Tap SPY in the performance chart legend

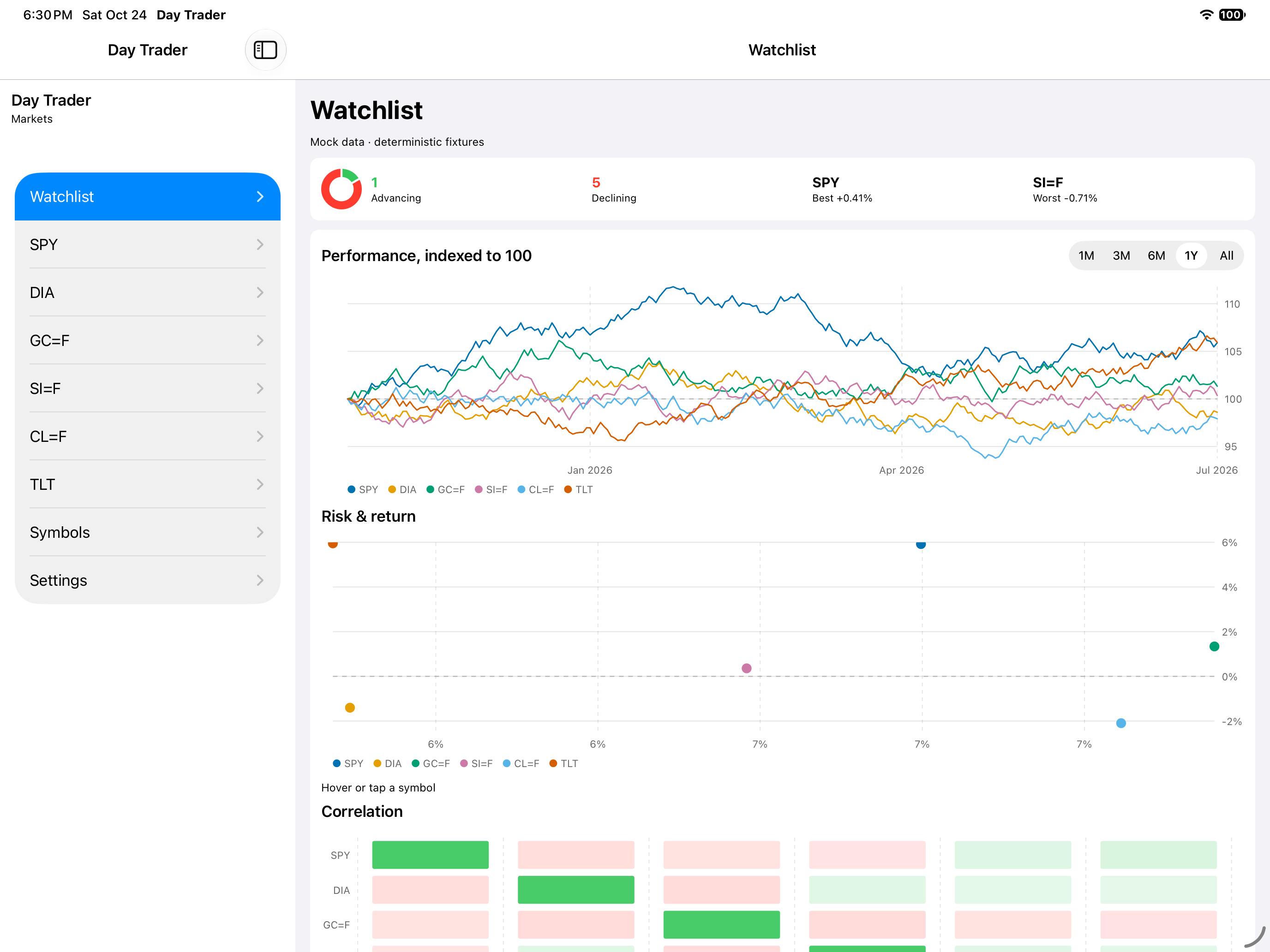point(363,489)
